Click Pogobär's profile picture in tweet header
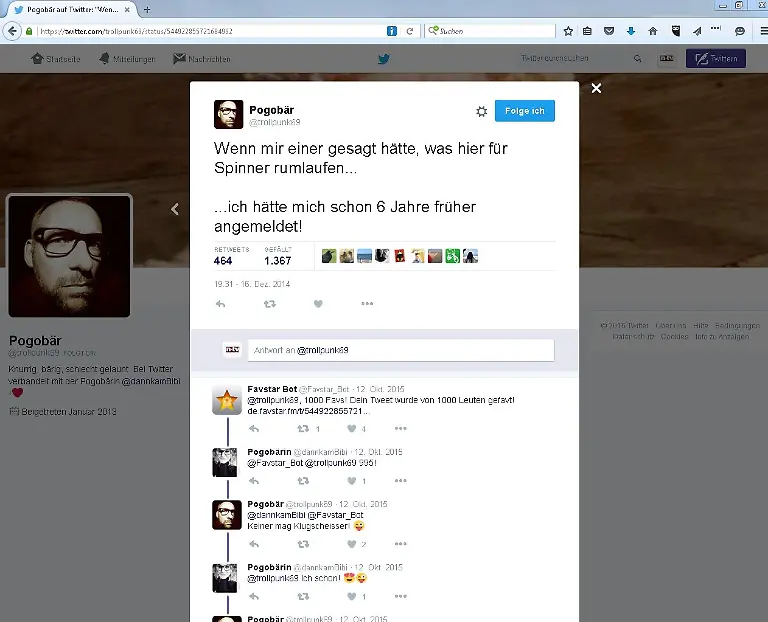This screenshot has width=768, height=622. (x=228, y=115)
